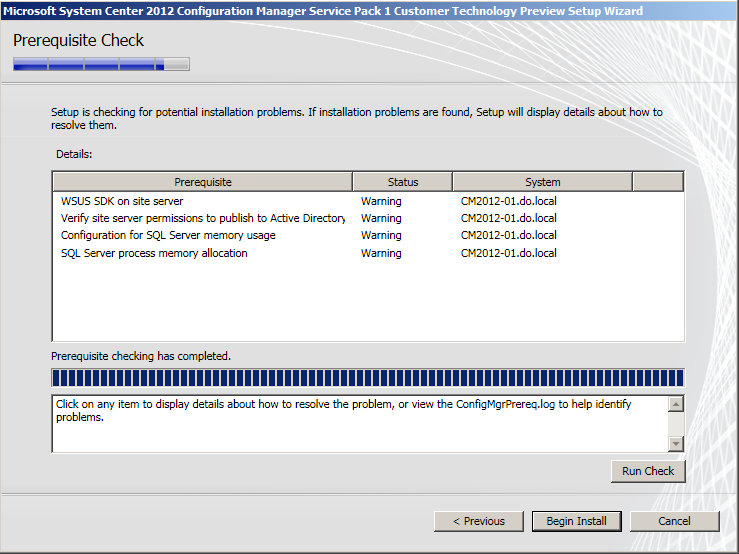Click Warning status for SQL Server memory usage
This screenshot has width=739, height=554.
tap(381, 235)
